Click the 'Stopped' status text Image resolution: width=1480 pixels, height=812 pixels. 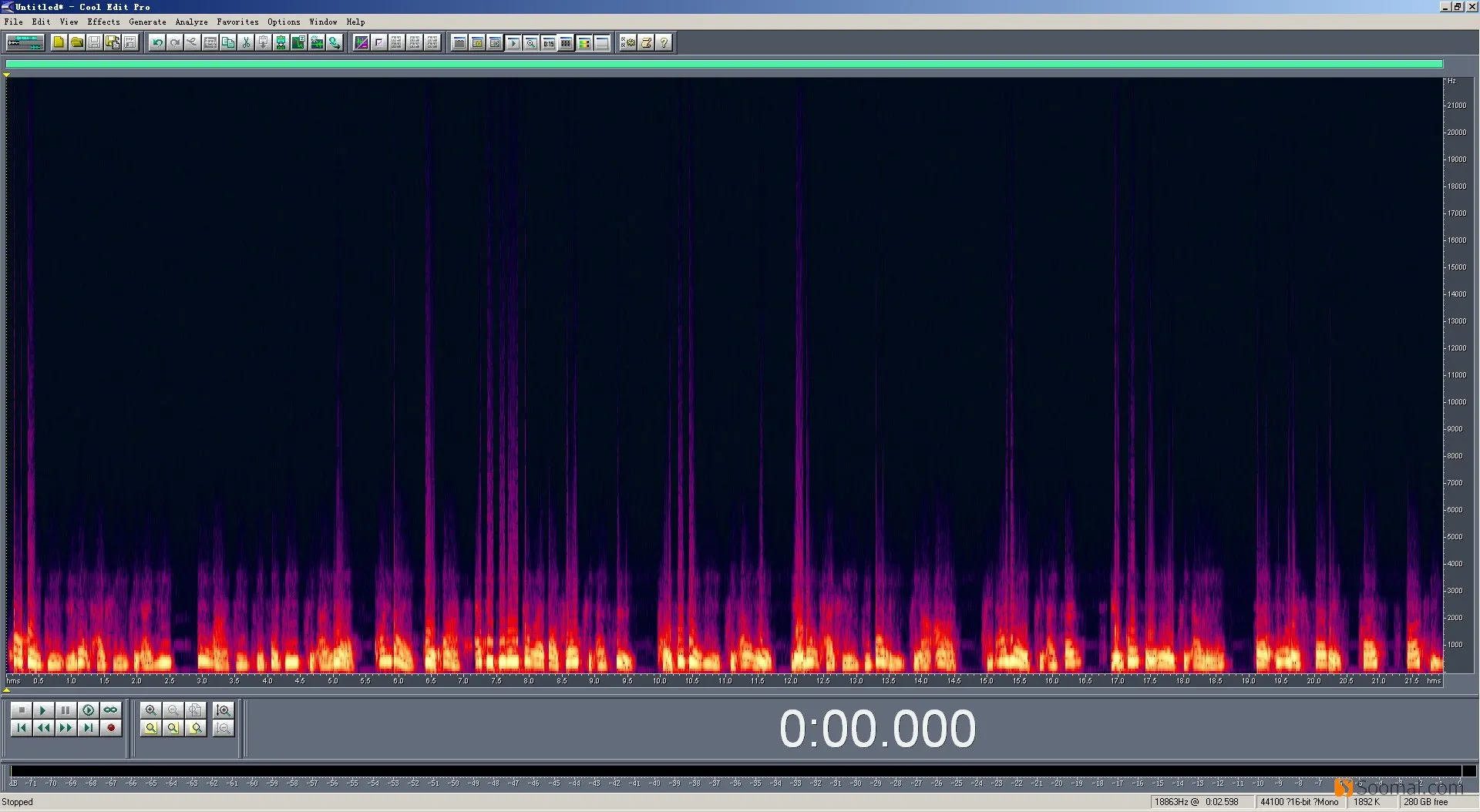[x=17, y=802]
